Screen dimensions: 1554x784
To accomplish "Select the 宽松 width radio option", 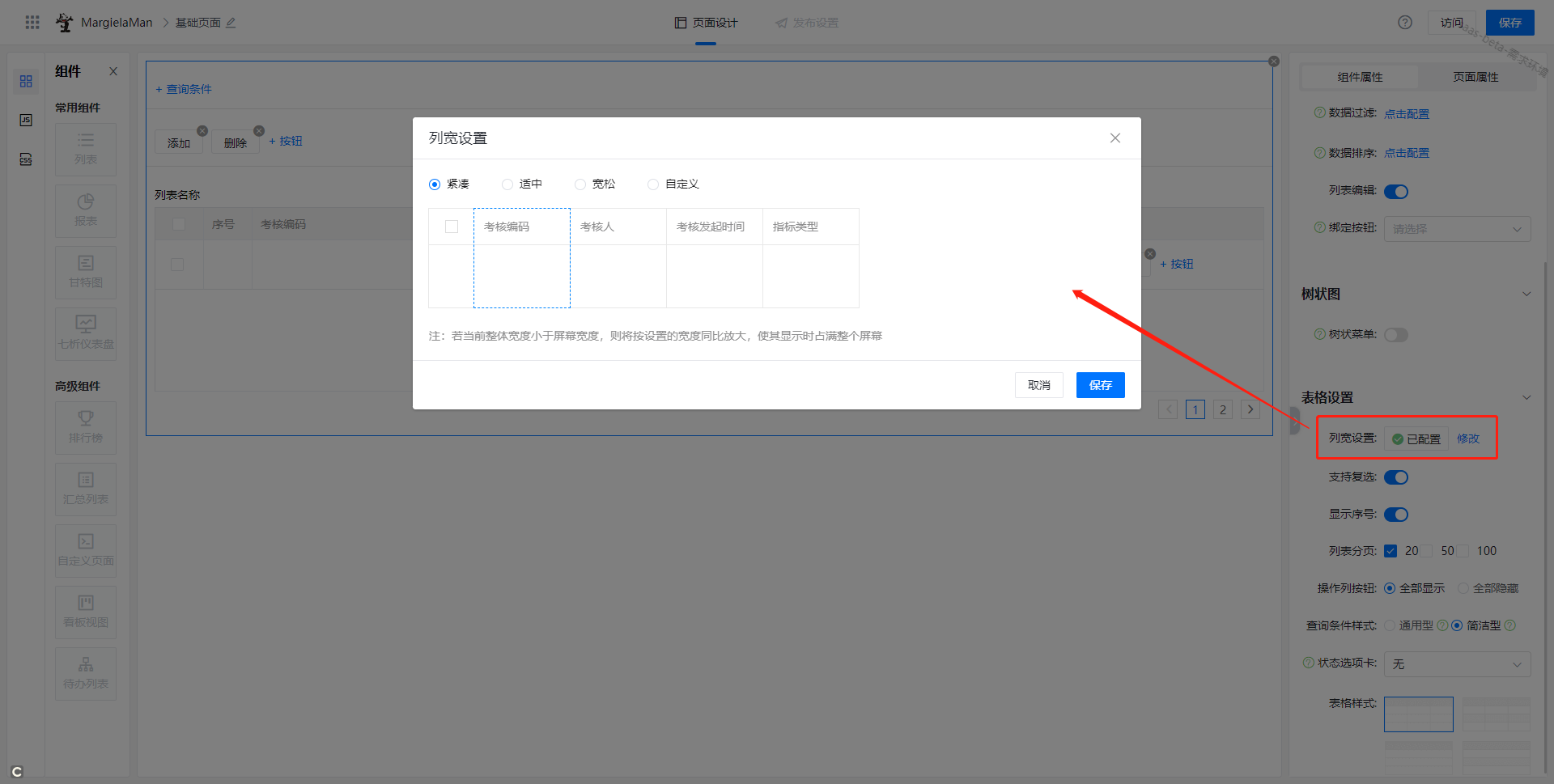I will tap(580, 184).
